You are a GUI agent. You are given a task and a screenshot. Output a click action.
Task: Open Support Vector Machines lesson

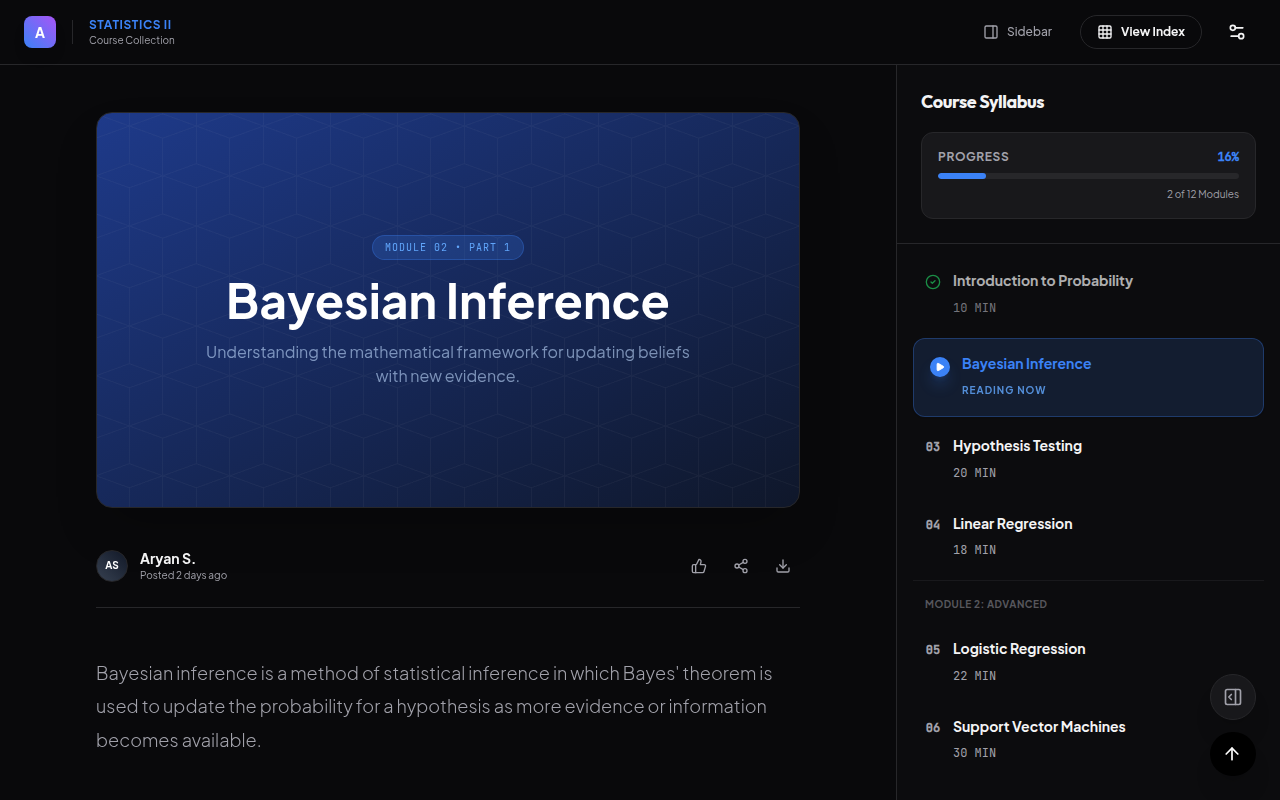[x=1038, y=727]
